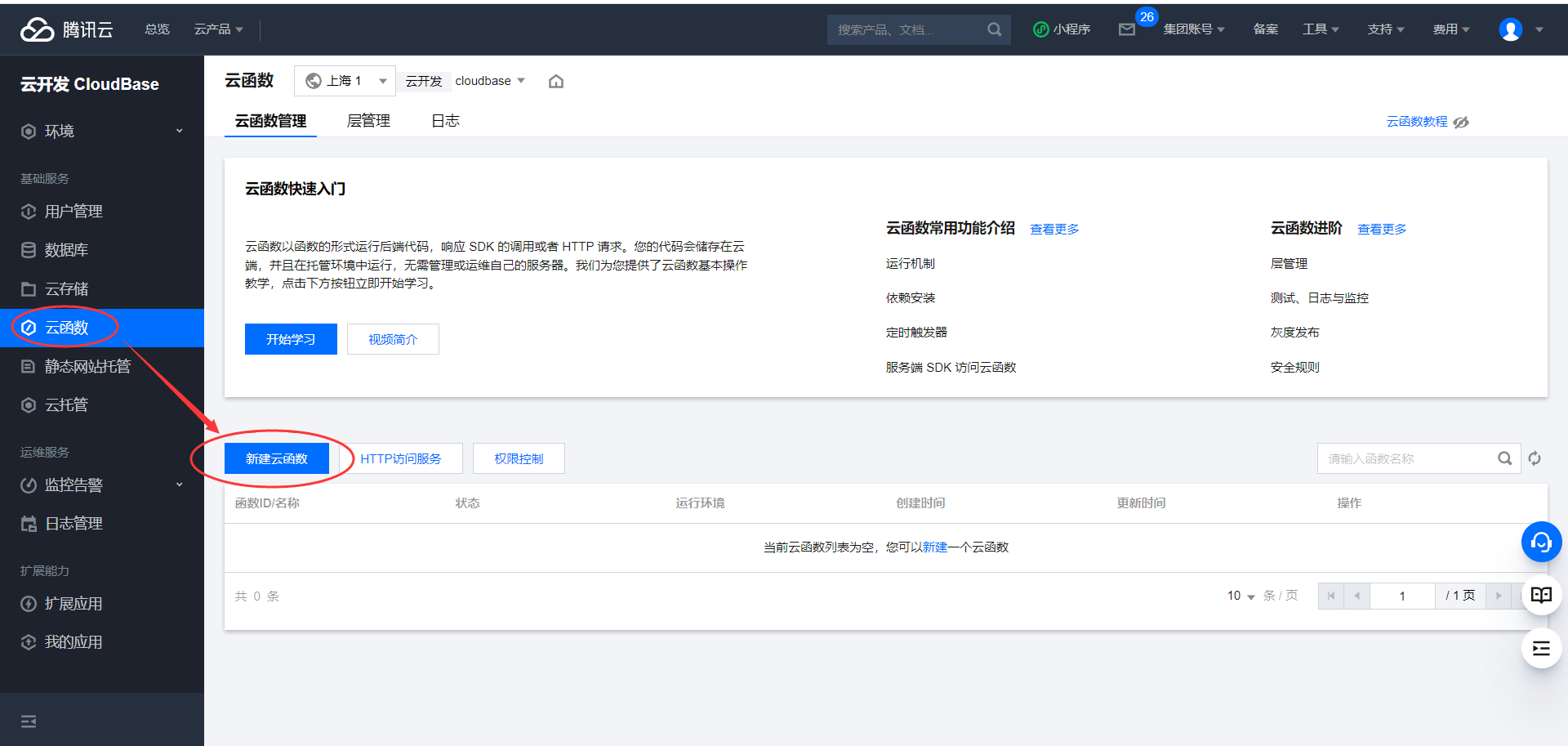Open the cloudbase environment dropdown
Screen dimensions: 1568x746
[x=490, y=81]
